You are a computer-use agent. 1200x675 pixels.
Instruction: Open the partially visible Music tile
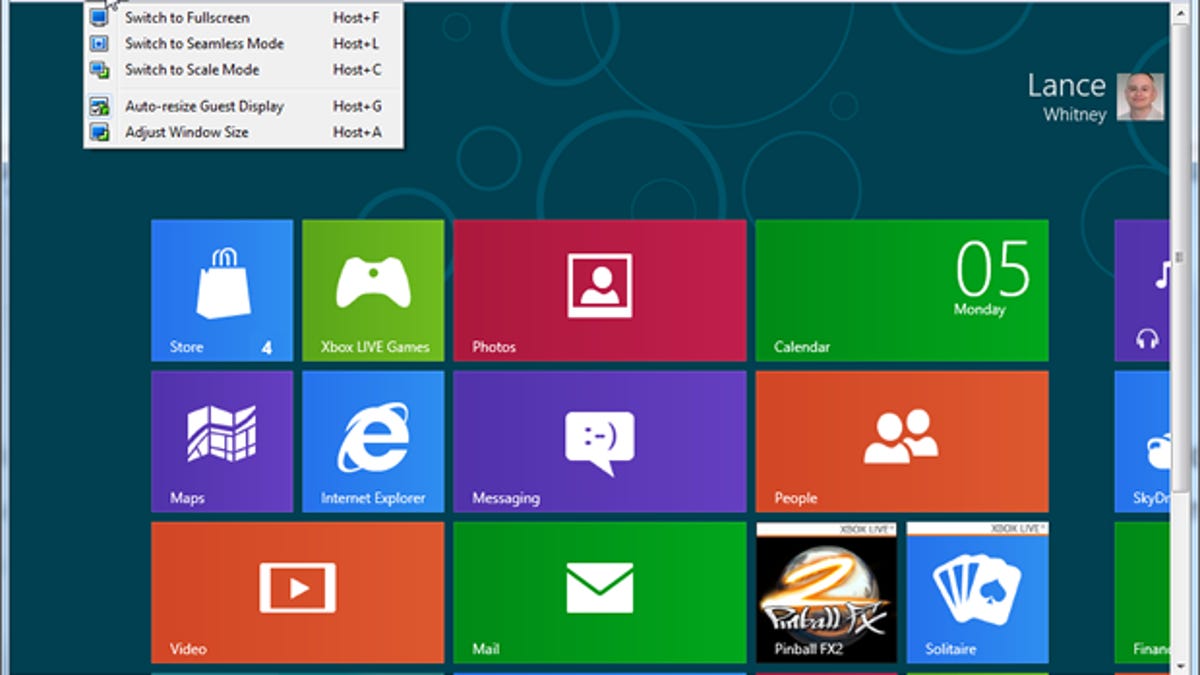tap(1142, 290)
